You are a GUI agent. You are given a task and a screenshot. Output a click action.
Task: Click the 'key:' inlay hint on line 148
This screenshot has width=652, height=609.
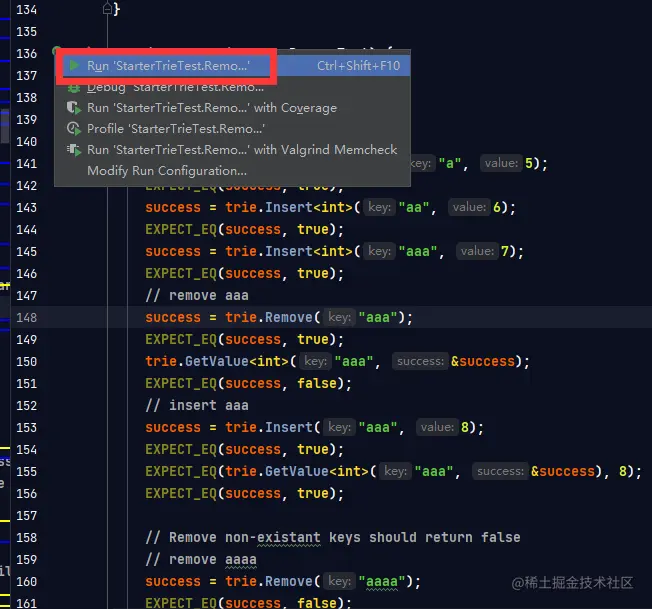click(340, 318)
